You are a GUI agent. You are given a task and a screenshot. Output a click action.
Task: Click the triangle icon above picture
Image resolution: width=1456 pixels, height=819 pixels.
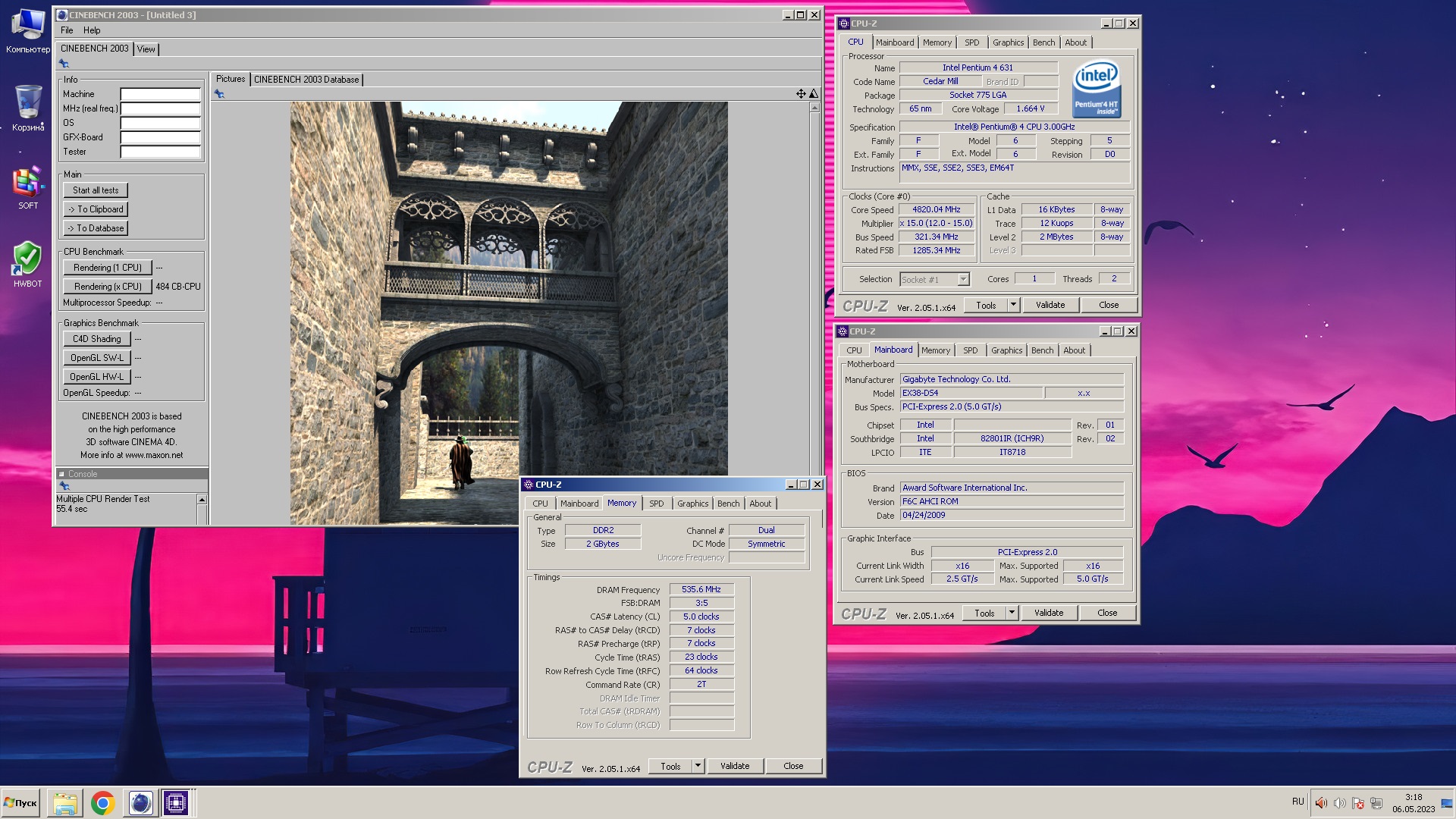[814, 94]
